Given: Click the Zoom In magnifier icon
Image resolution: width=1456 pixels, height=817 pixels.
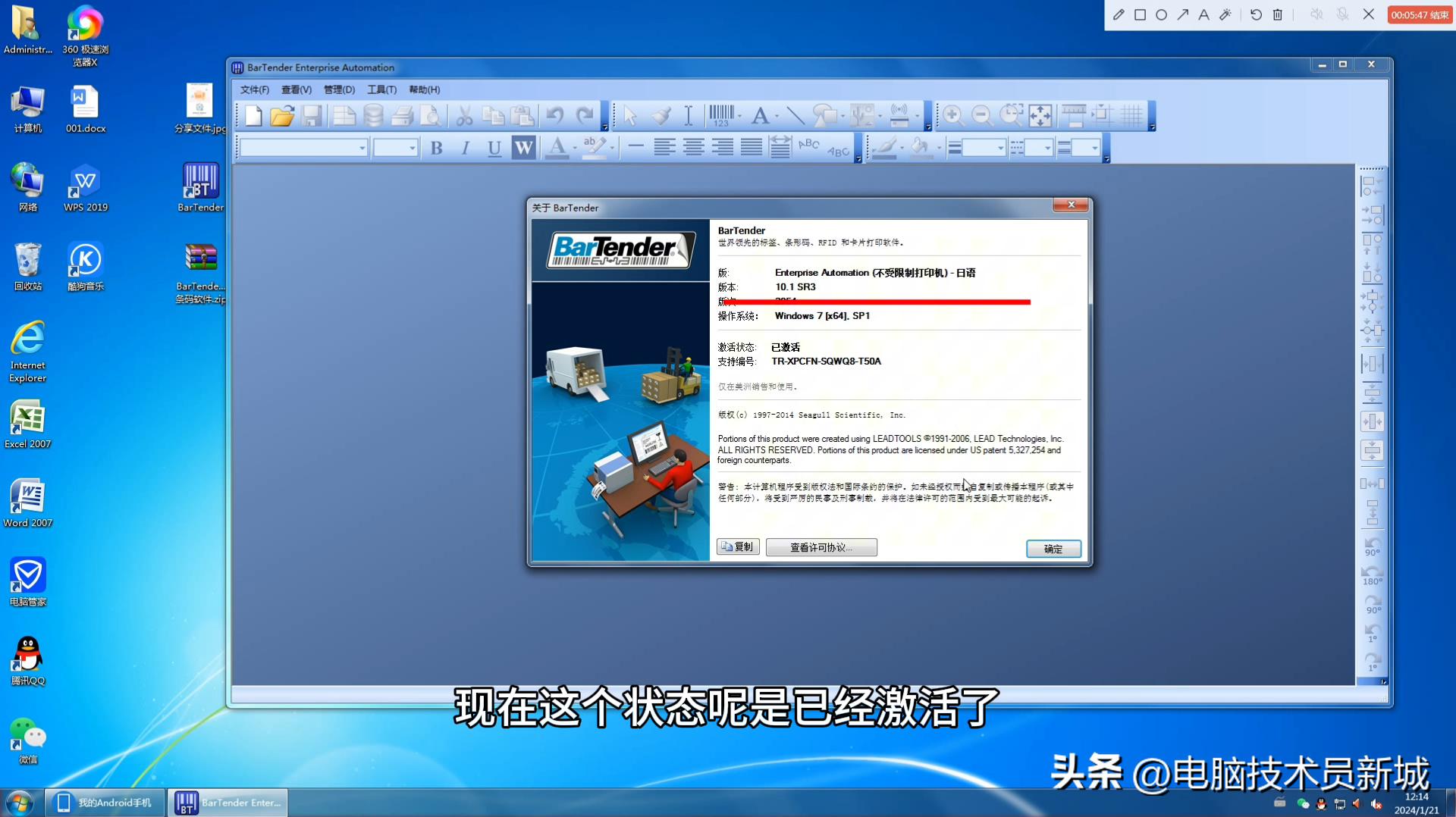Looking at the screenshot, I should click(952, 116).
